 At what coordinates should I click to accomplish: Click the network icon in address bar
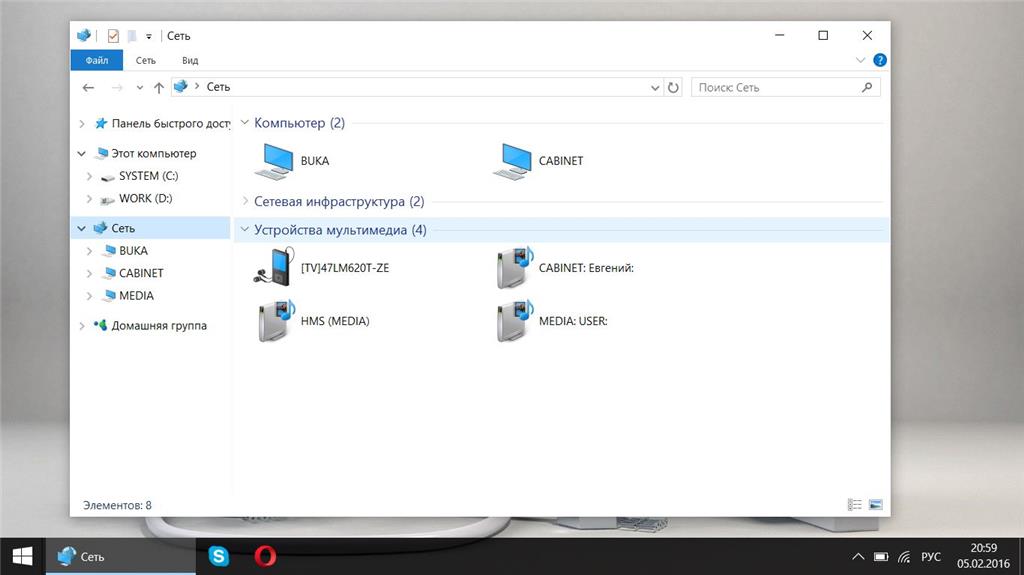[181, 86]
